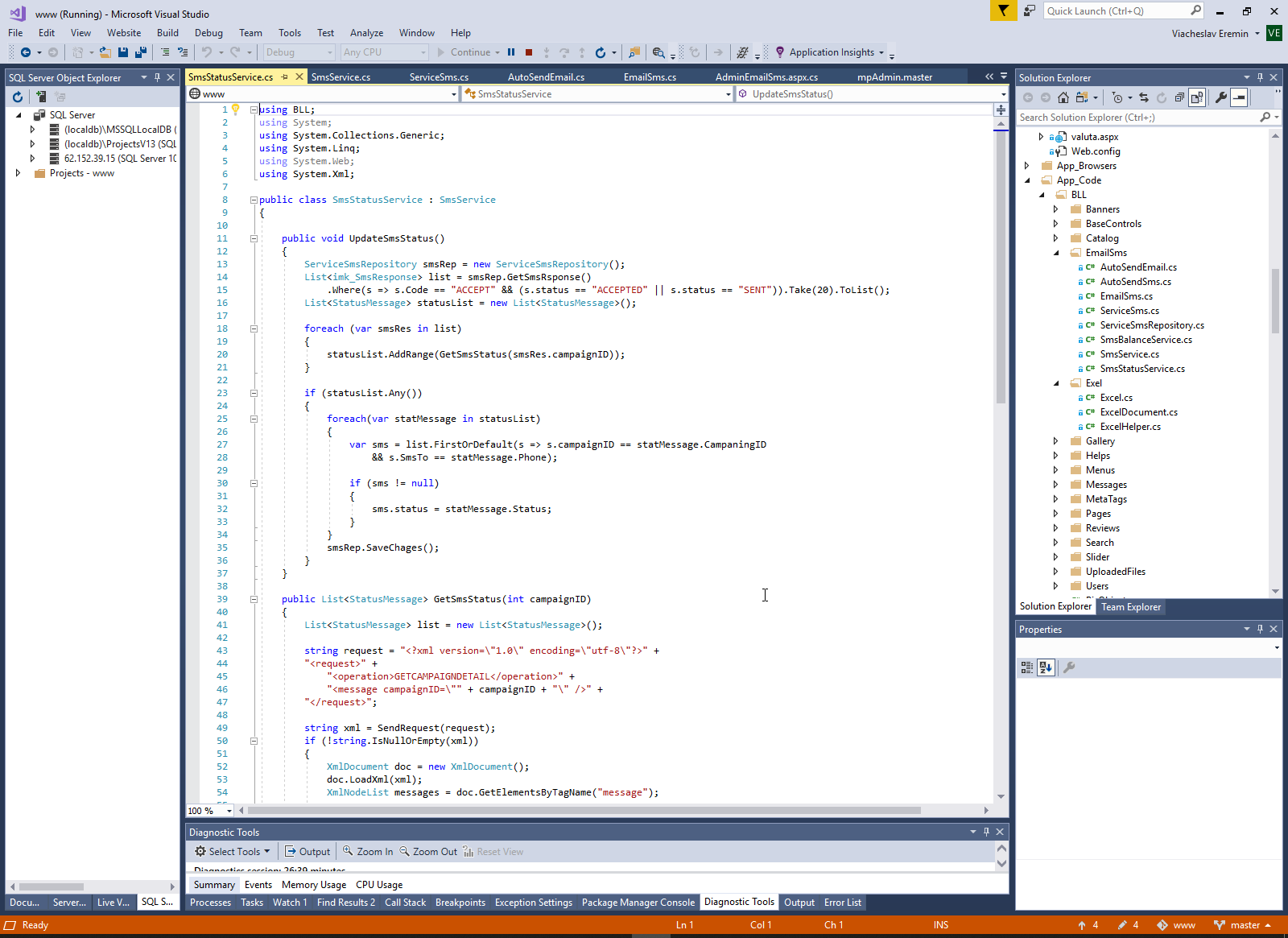Toggle Show All Files in Solution Explorer
Image resolution: width=1288 pixels, height=938 pixels.
[x=1197, y=97]
